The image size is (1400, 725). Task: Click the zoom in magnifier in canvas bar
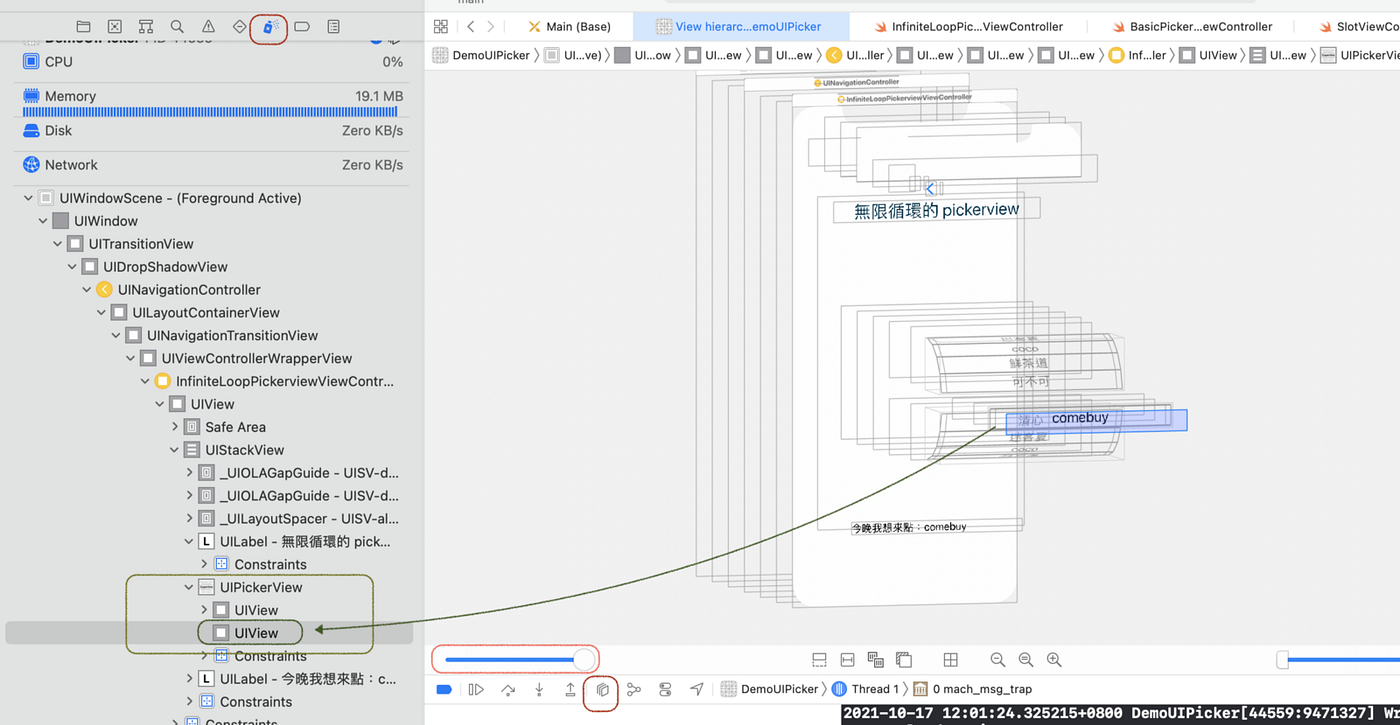pyautogui.click(x=1053, y=660)
